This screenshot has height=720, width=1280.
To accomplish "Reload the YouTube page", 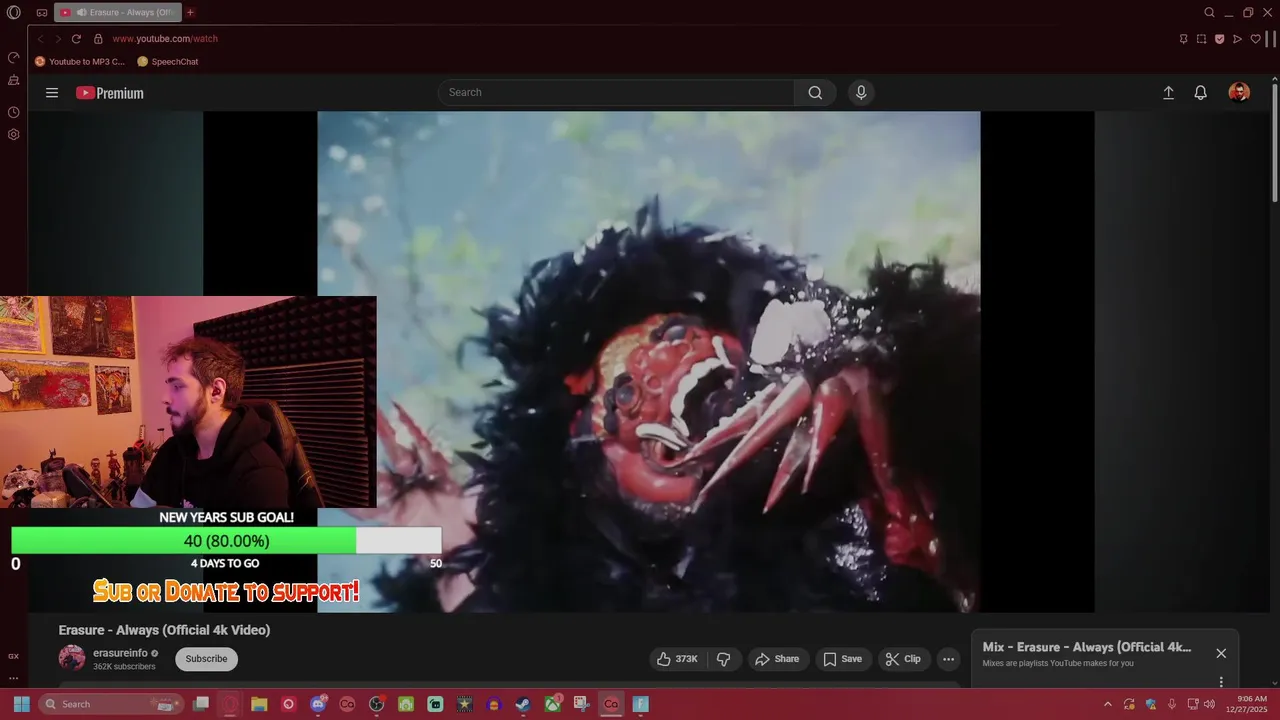I will click(x=76, y=39).
